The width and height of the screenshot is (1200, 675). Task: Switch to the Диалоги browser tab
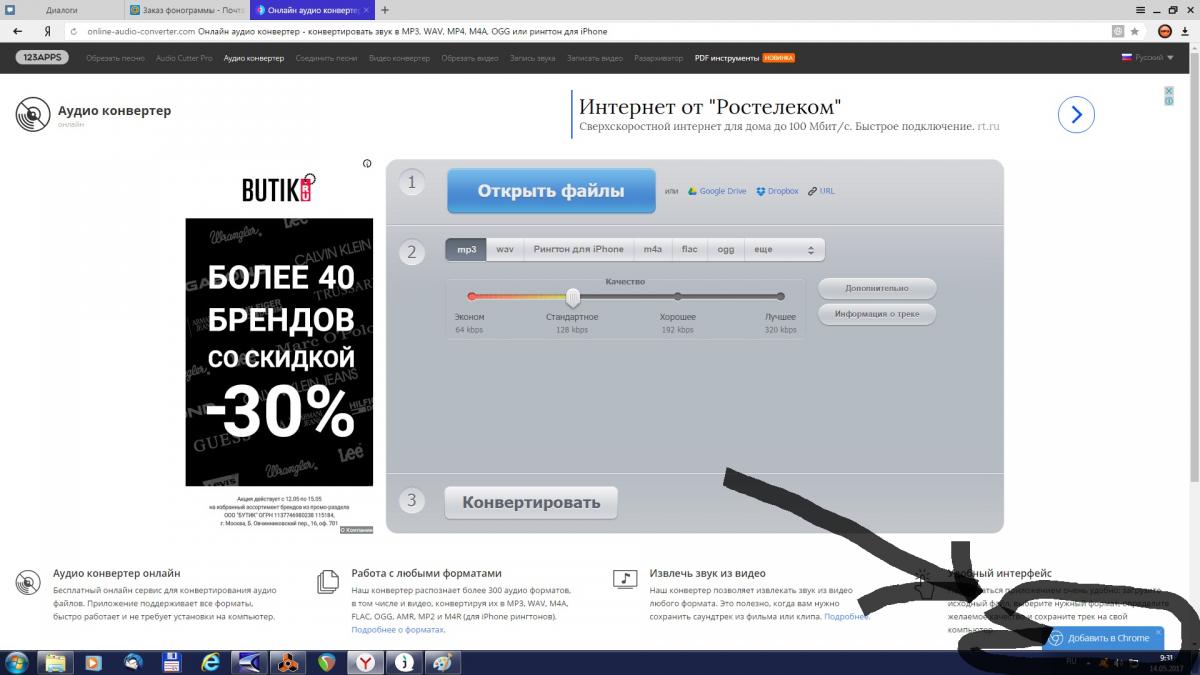point(61,9)
